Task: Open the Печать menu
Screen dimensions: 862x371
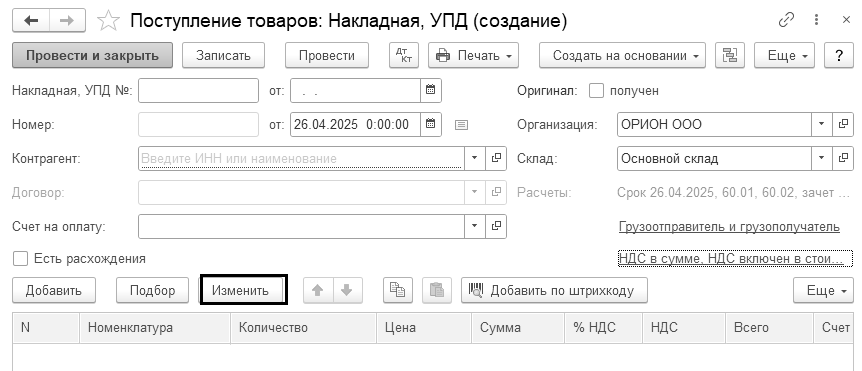Action: pos(473,56)
